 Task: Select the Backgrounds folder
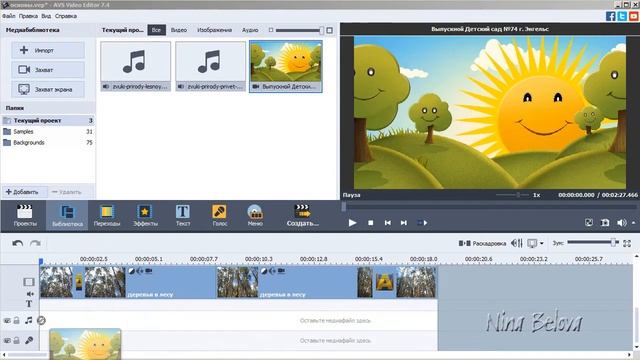48,142
